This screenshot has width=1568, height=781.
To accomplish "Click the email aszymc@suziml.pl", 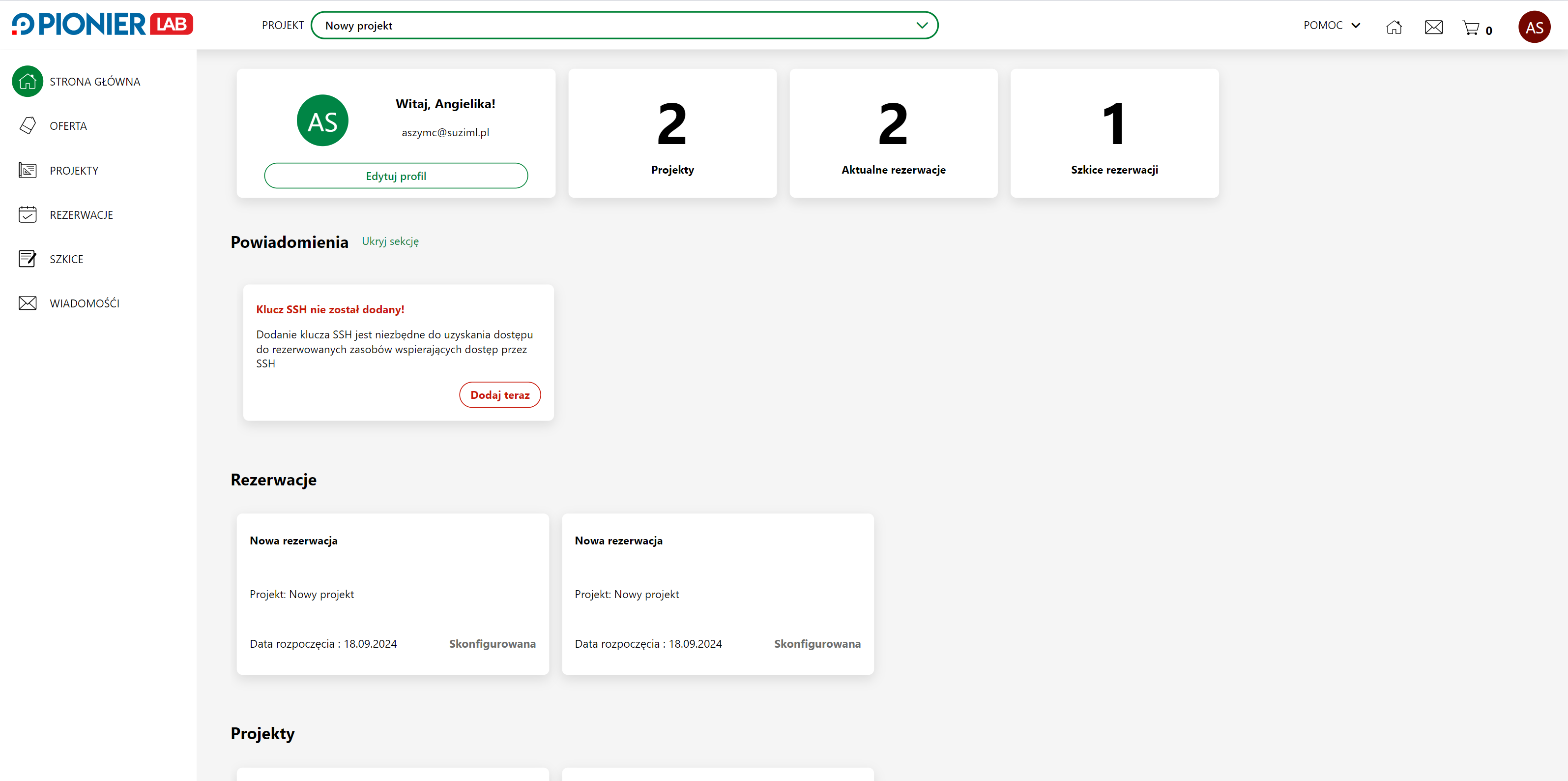I will pos(445,132).
